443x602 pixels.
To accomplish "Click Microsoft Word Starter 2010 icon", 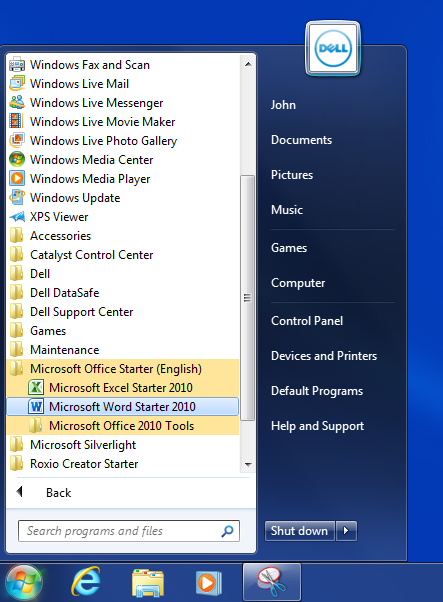I will (36, 407).
